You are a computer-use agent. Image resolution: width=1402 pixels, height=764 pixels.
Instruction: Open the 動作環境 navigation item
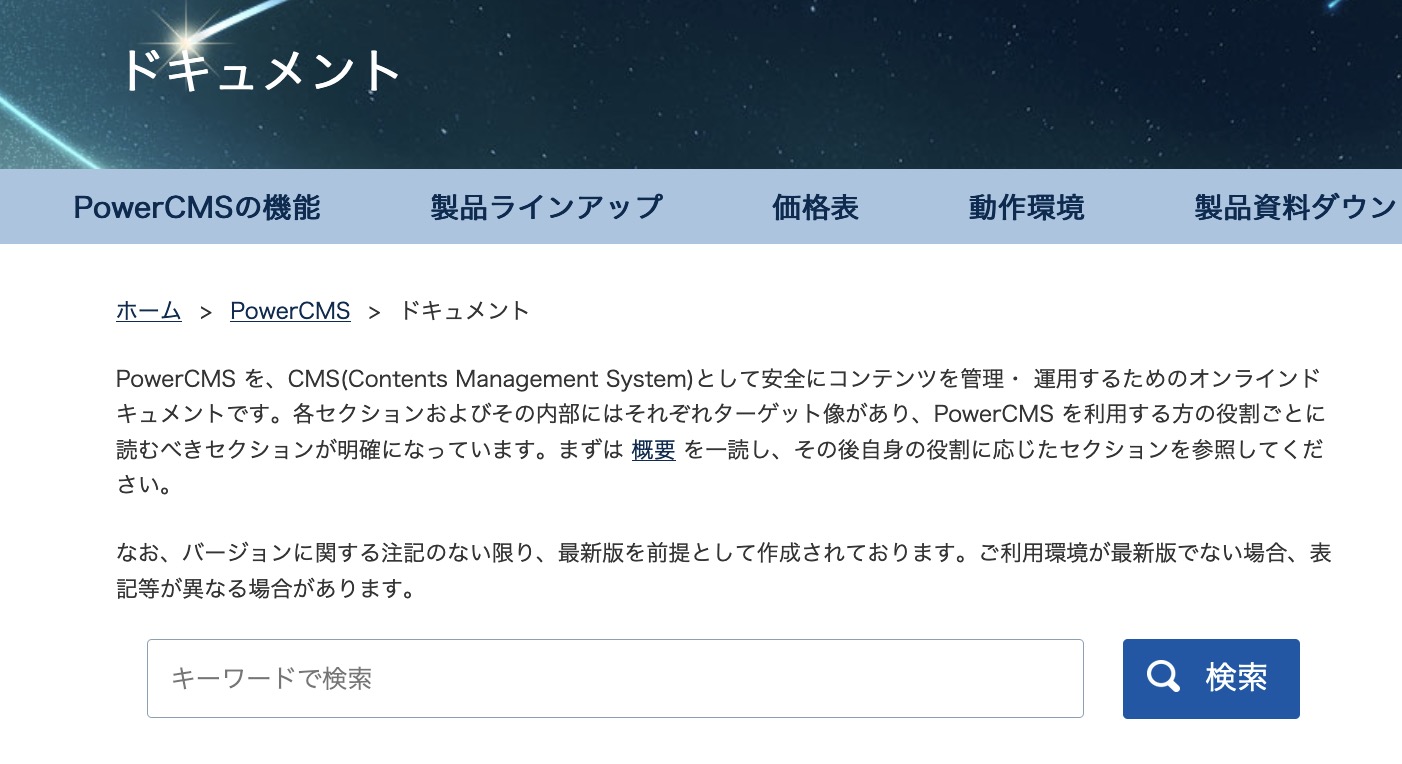[x=1027, y=207]
